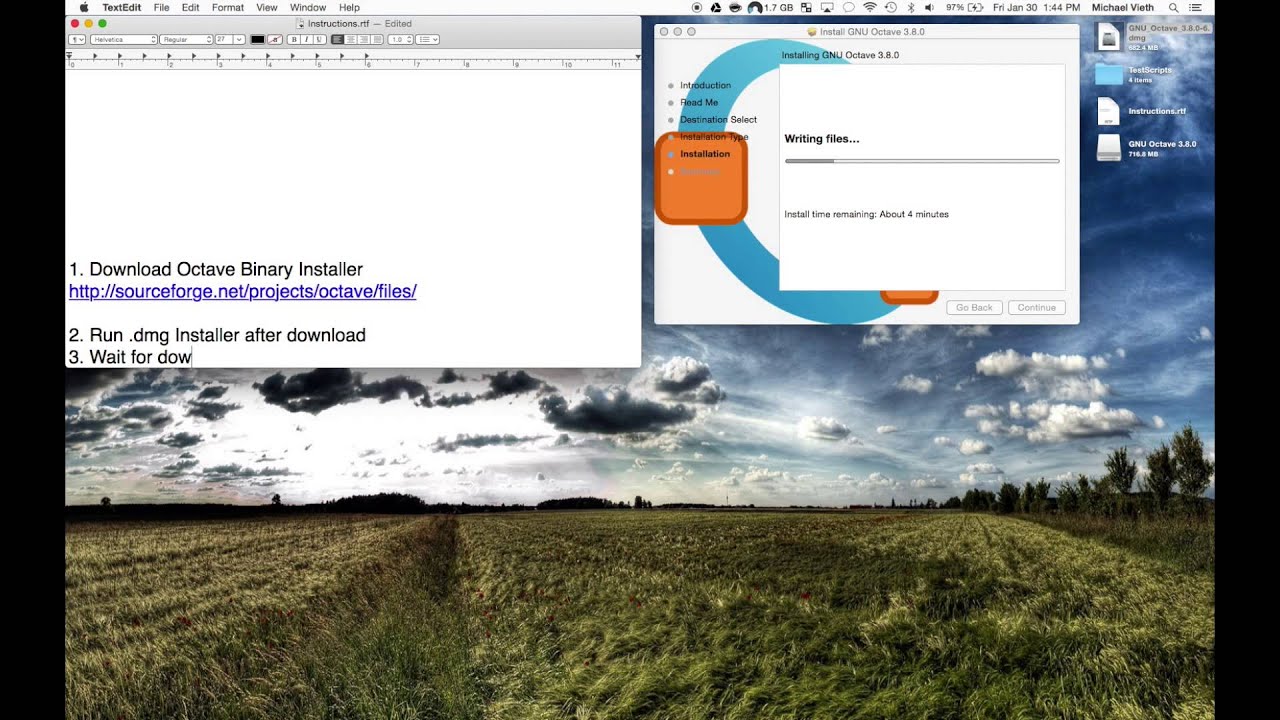This screenshot has height=720, width=1280.
Task: Open the Edit menu
Action: click(x=190, y=7)
